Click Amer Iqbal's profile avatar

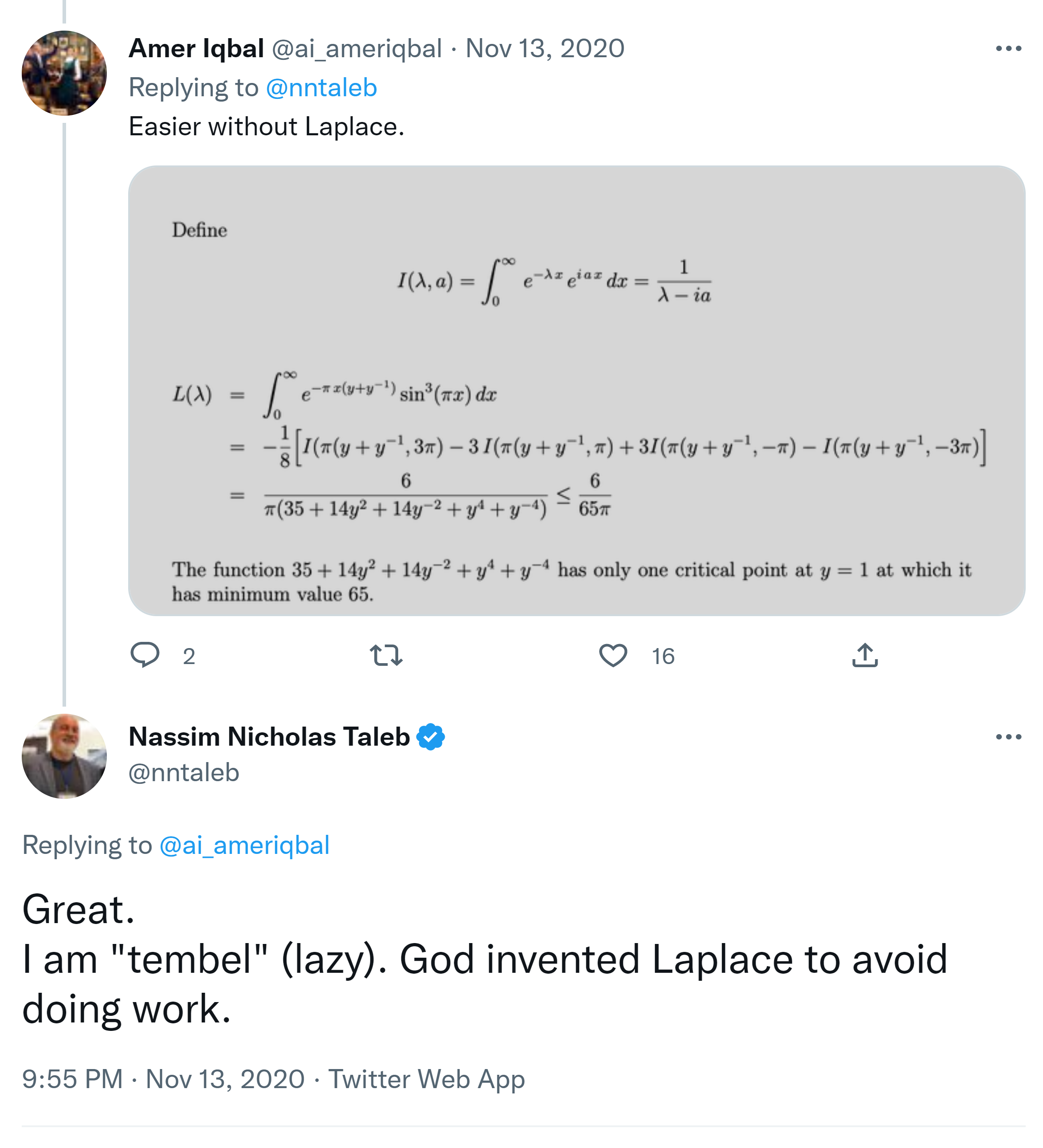click(64, 74)
